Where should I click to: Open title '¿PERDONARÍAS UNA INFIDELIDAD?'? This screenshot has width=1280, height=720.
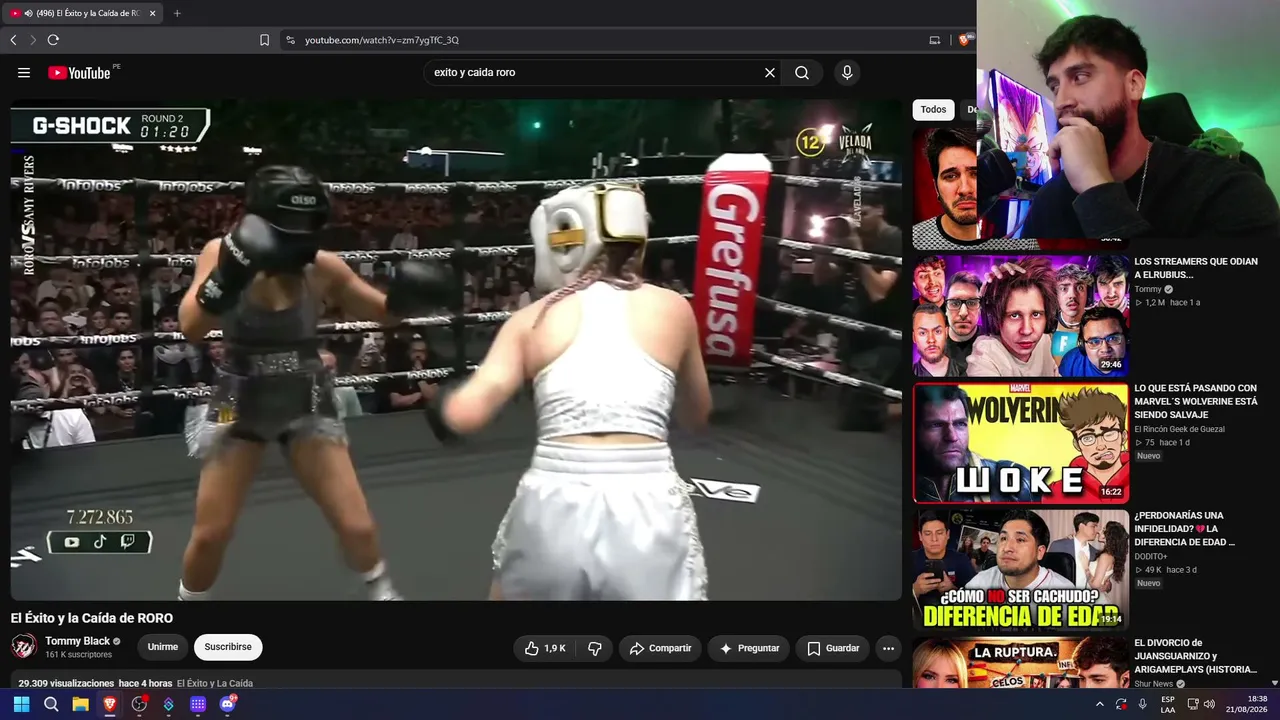[x=1185, y=529]
